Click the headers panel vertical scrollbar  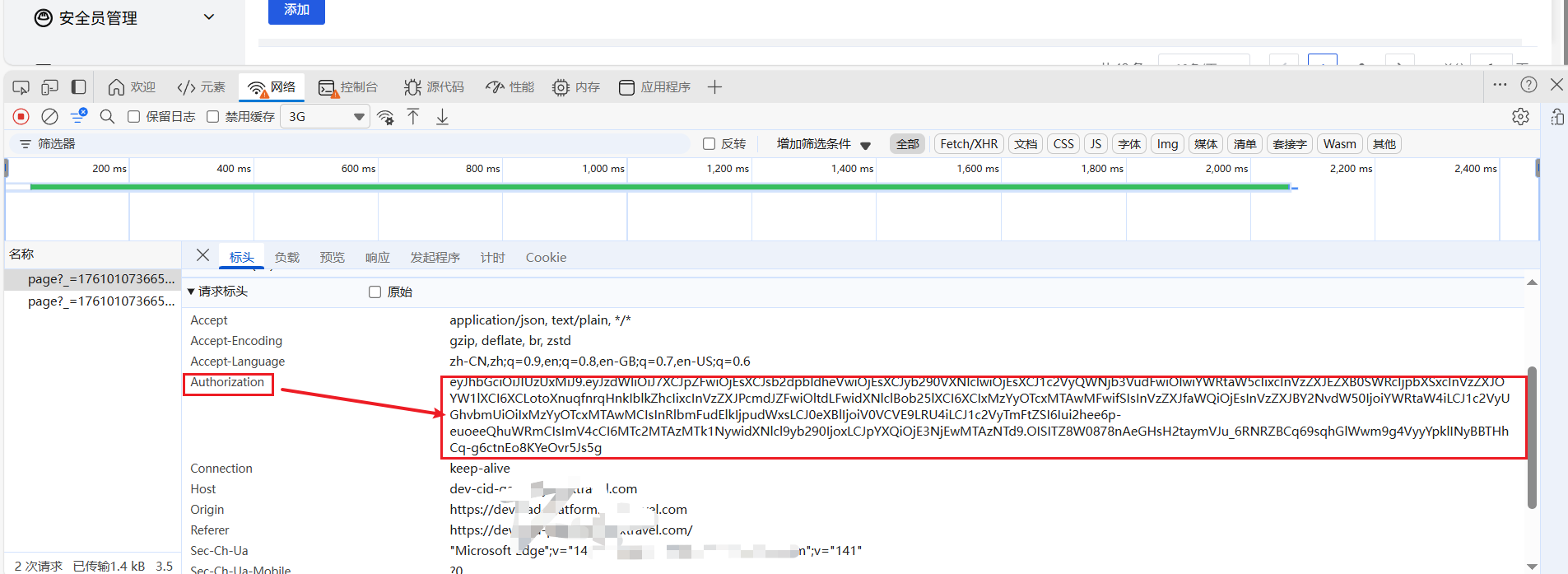[x=1532, y=436]
